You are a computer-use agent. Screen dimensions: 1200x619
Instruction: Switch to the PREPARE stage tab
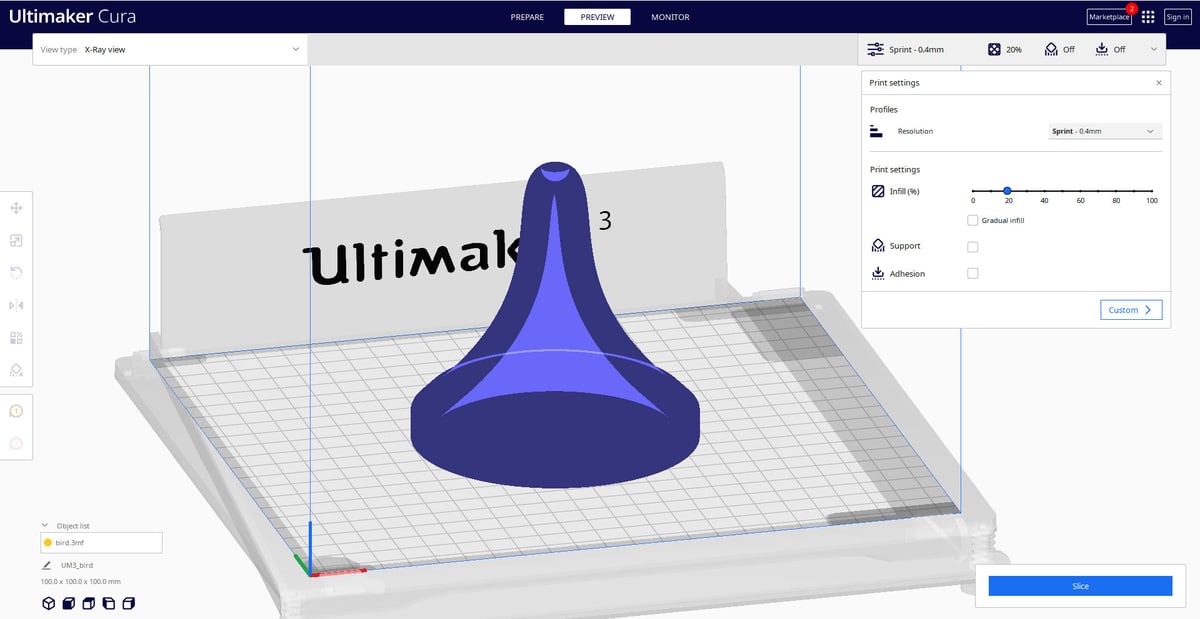(527, 17)
